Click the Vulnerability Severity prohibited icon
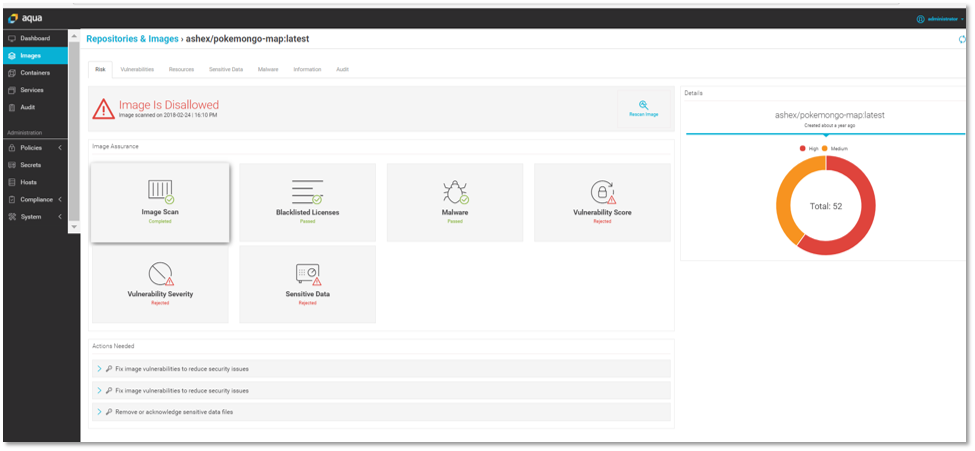The height and width of the screenshot is (451, 975). point(160,273)
